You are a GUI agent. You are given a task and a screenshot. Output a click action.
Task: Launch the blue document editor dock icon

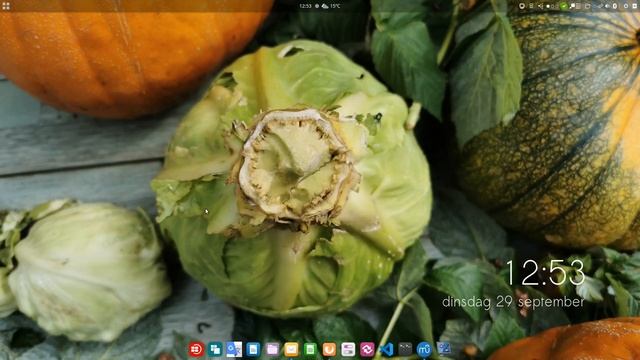[x=253, y=349]
